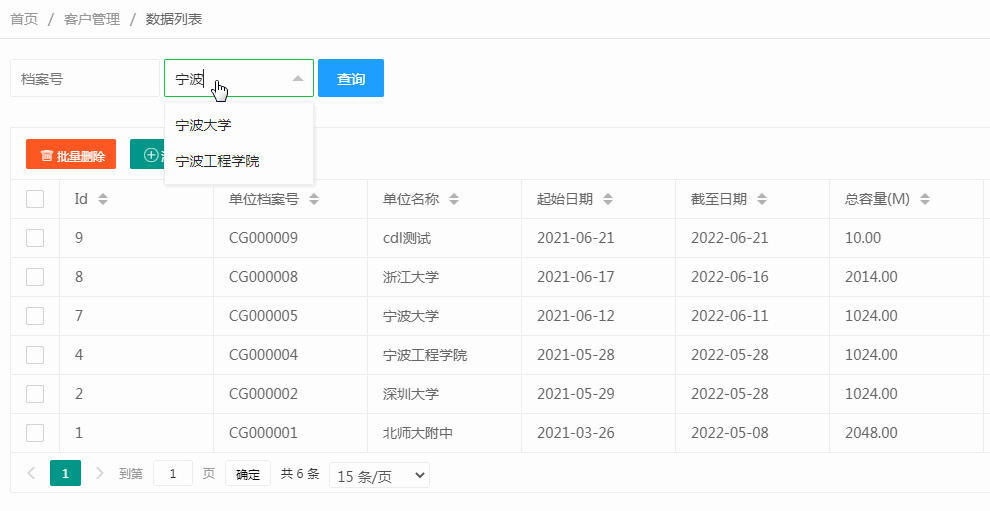Click the 确定 page jump button
Viewport: 990px width, 511px height.
tap(248, 473)
